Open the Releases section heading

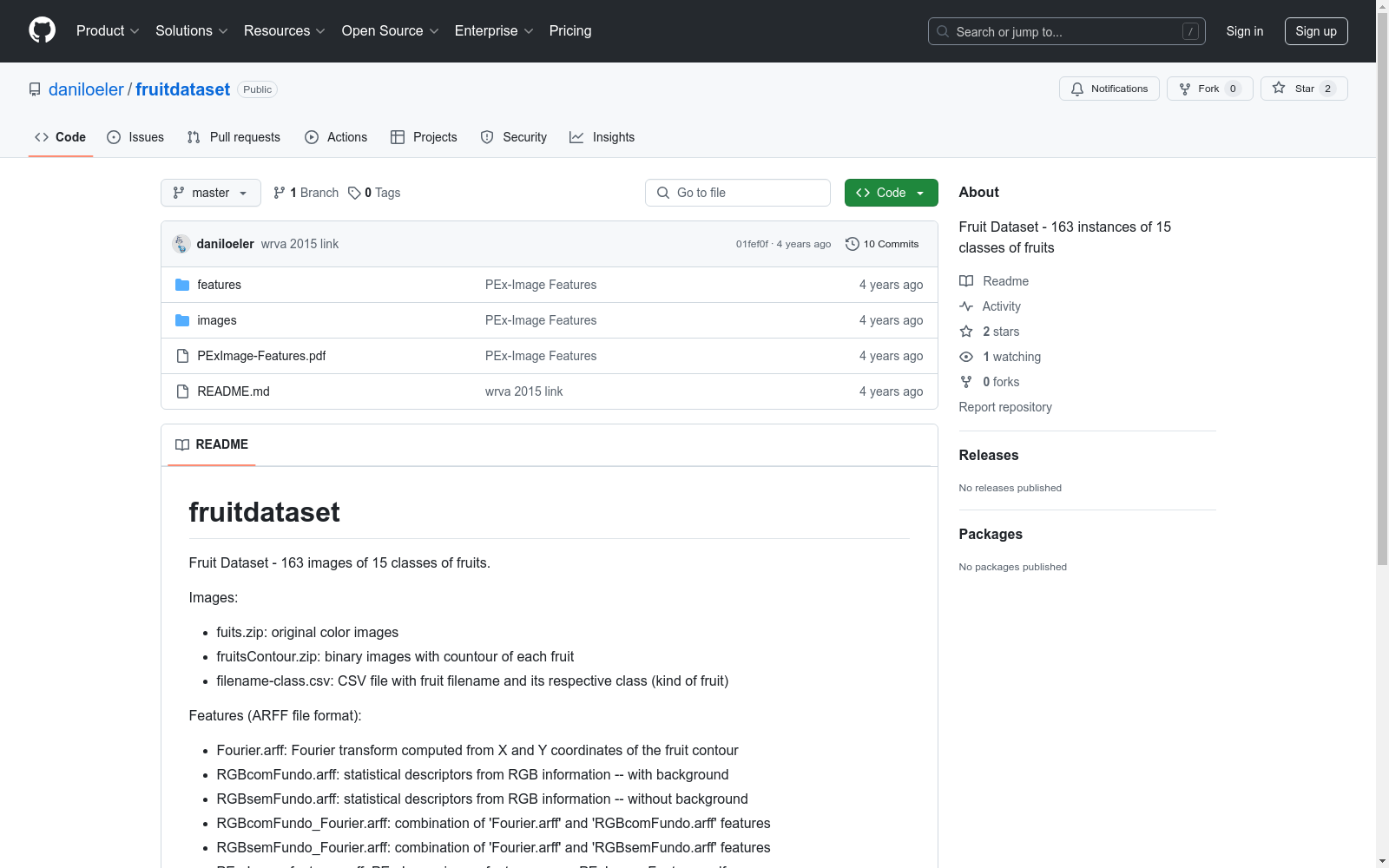(989, 455)
